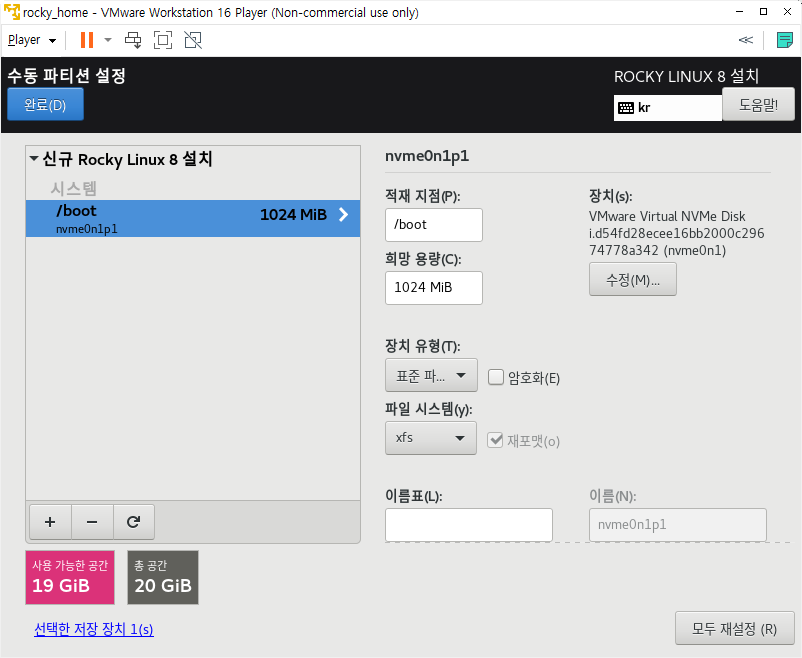Click the 수정(M)... modify device button
The image size is (802, 658).
point(633,279)
